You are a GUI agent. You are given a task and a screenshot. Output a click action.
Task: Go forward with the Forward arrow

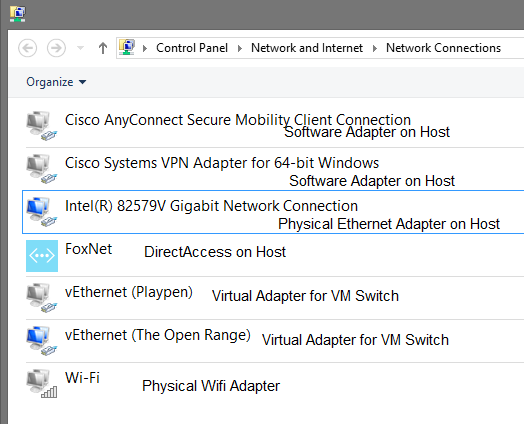point(56,48)
